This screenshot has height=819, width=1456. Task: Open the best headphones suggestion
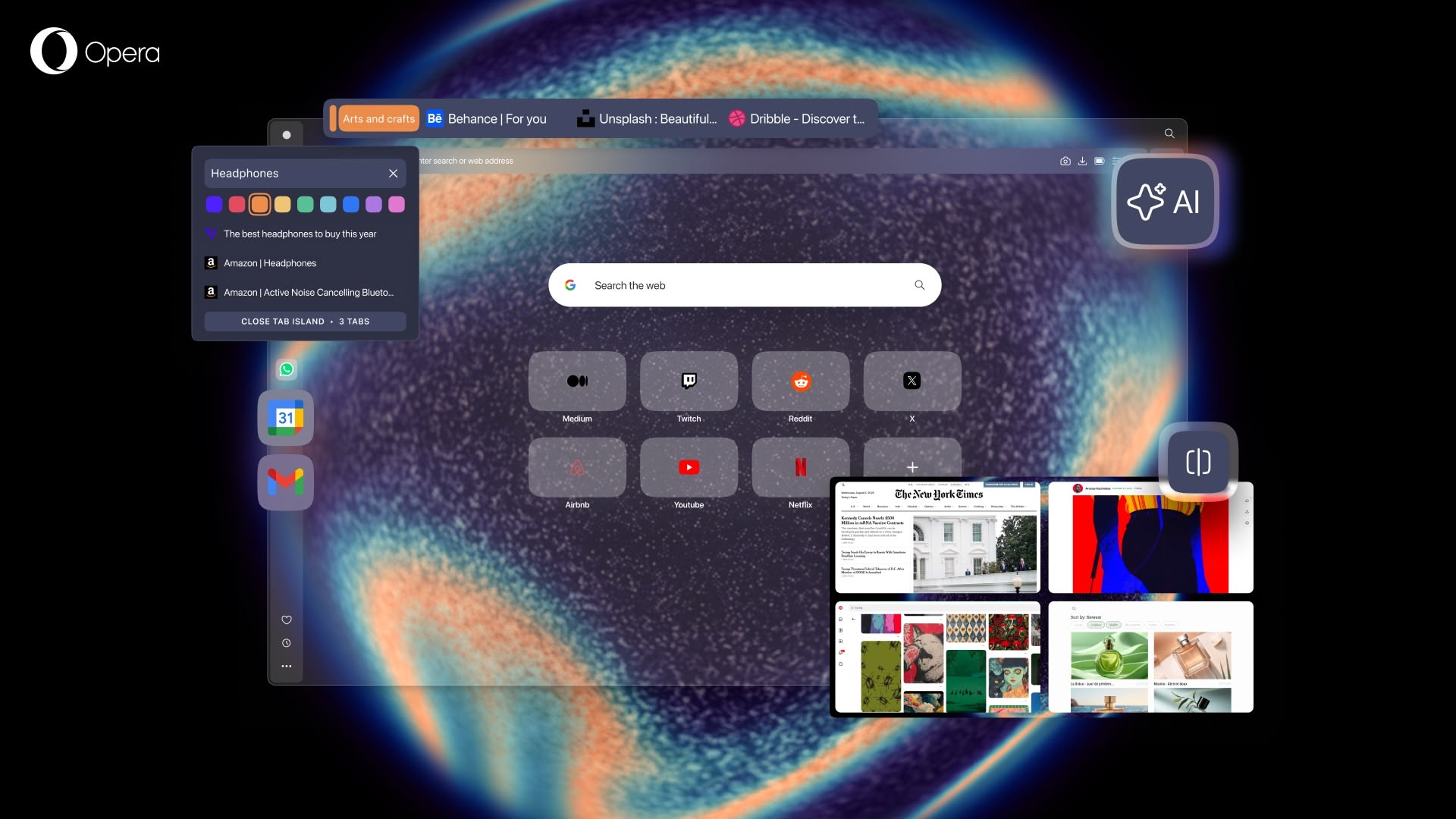(299, 234)
